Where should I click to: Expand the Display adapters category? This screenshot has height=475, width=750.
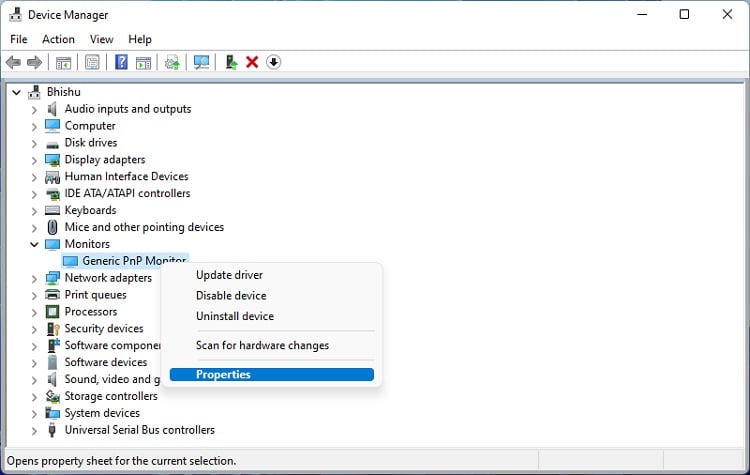point(34,160)
